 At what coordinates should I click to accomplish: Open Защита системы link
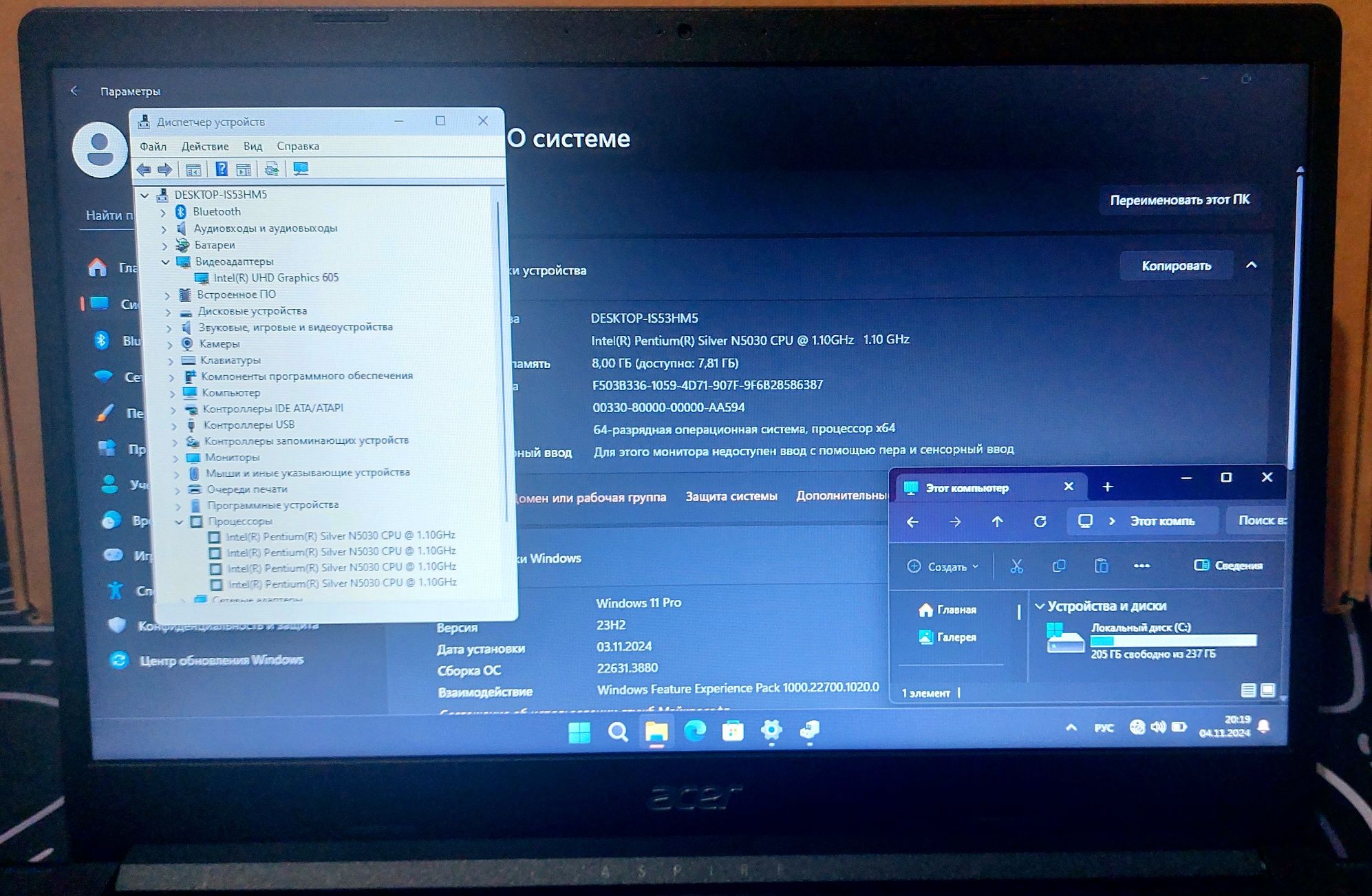731,496
